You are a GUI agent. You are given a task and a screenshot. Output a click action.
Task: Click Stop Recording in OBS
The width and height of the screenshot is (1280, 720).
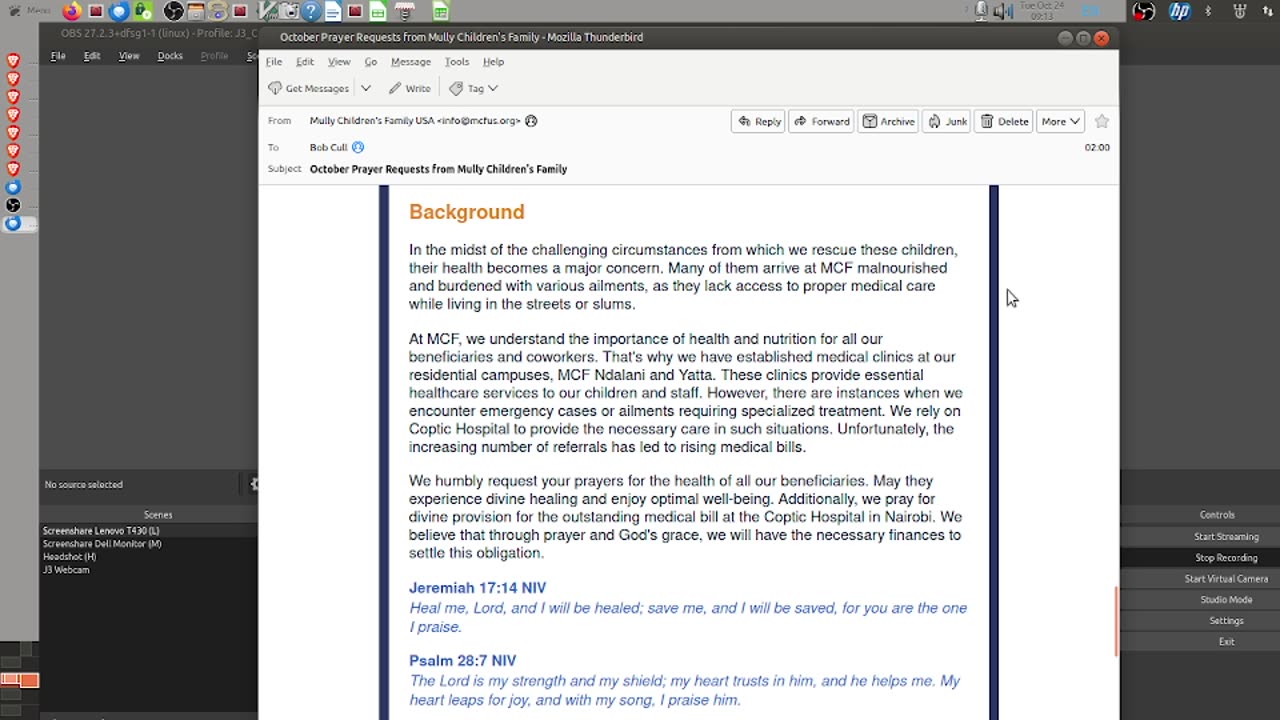(x=1226, y=558)
